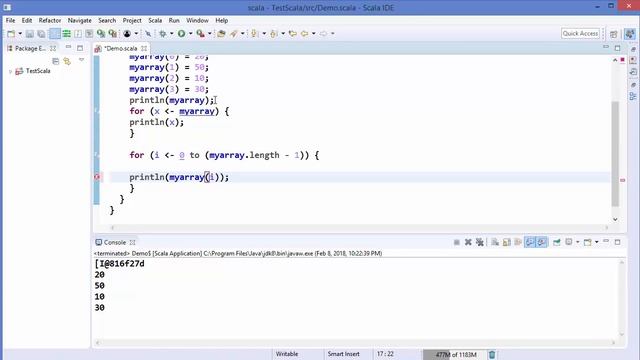This screenshot has height=360, width=640.
Task: Open the New file dropdown arrow
Action: (x=20, y=33)
